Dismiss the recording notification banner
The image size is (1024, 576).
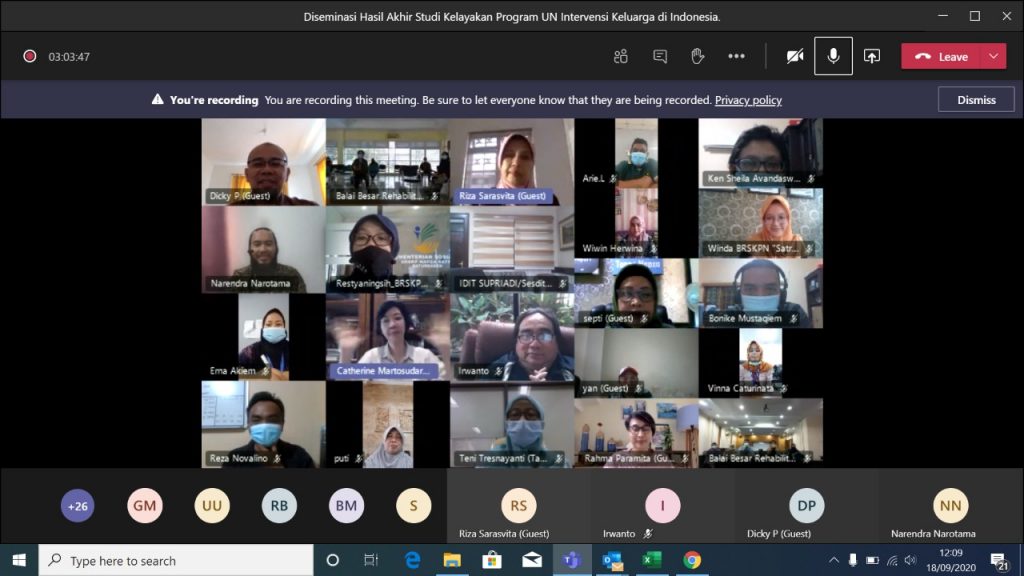[976, 100]
